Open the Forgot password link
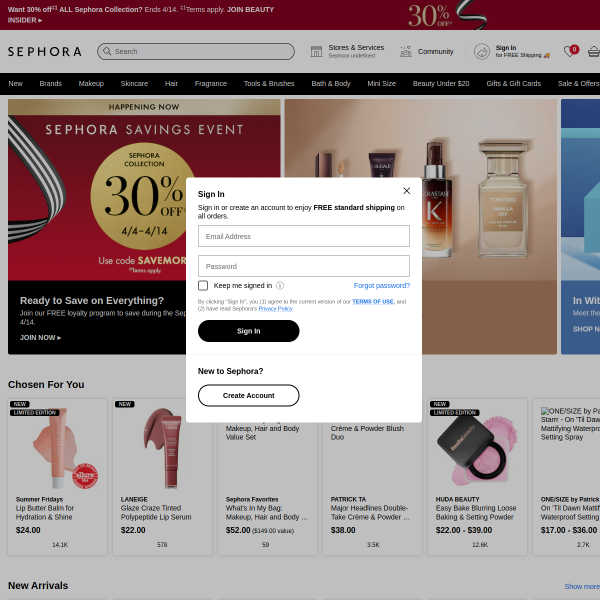 click(382, 285)
